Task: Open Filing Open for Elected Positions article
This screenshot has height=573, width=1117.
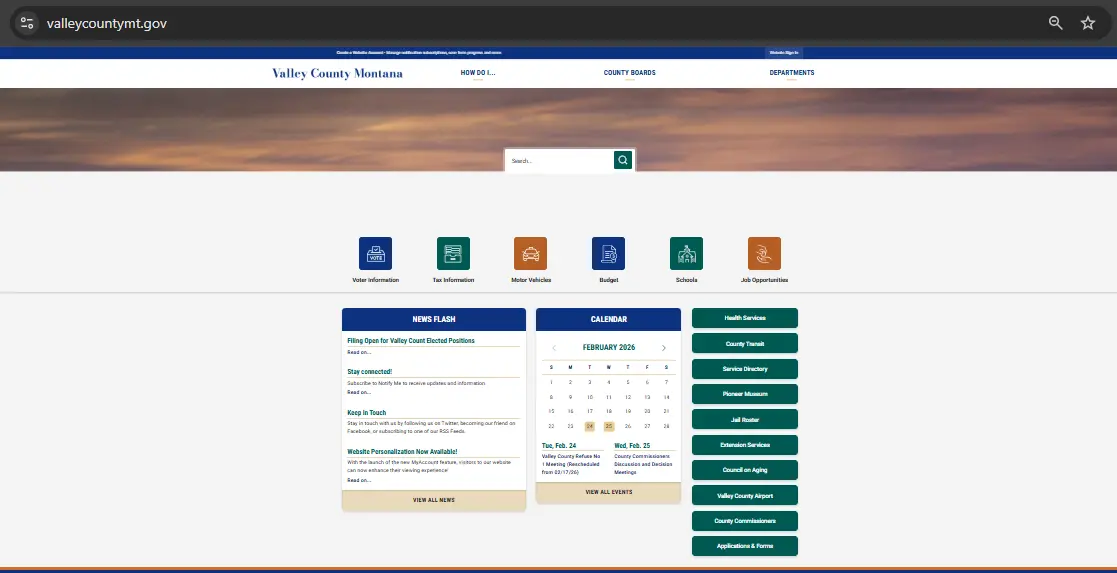Action: 411,341
